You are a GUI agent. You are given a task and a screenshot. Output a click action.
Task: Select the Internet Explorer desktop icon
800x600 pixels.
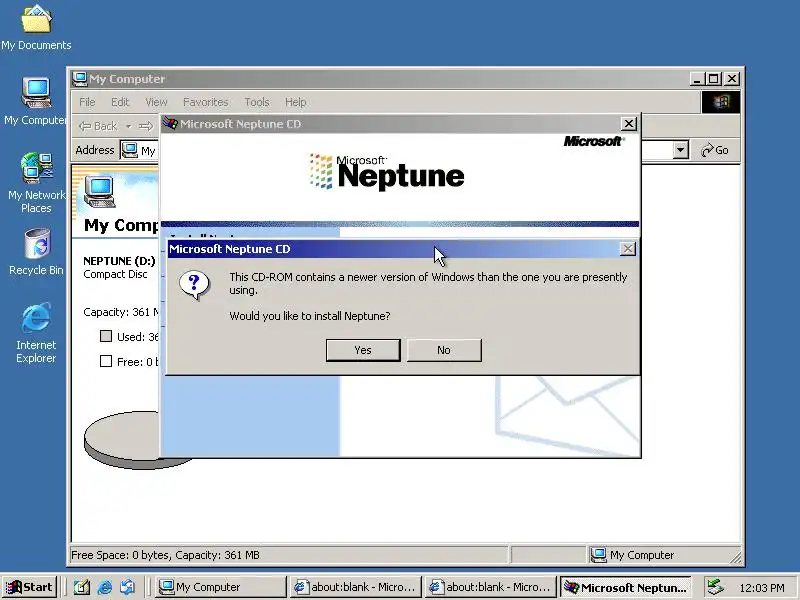click(36, 333)
